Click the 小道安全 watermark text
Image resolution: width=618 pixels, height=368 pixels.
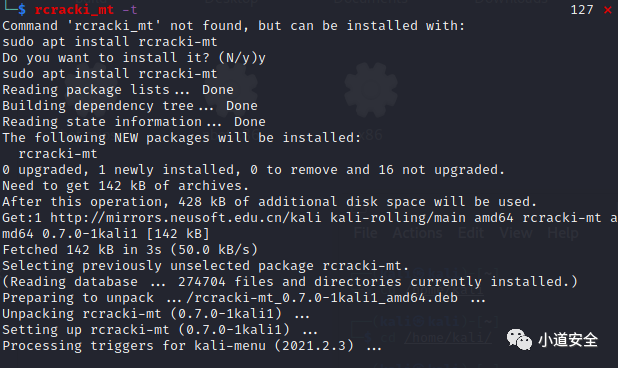point(568,340)
